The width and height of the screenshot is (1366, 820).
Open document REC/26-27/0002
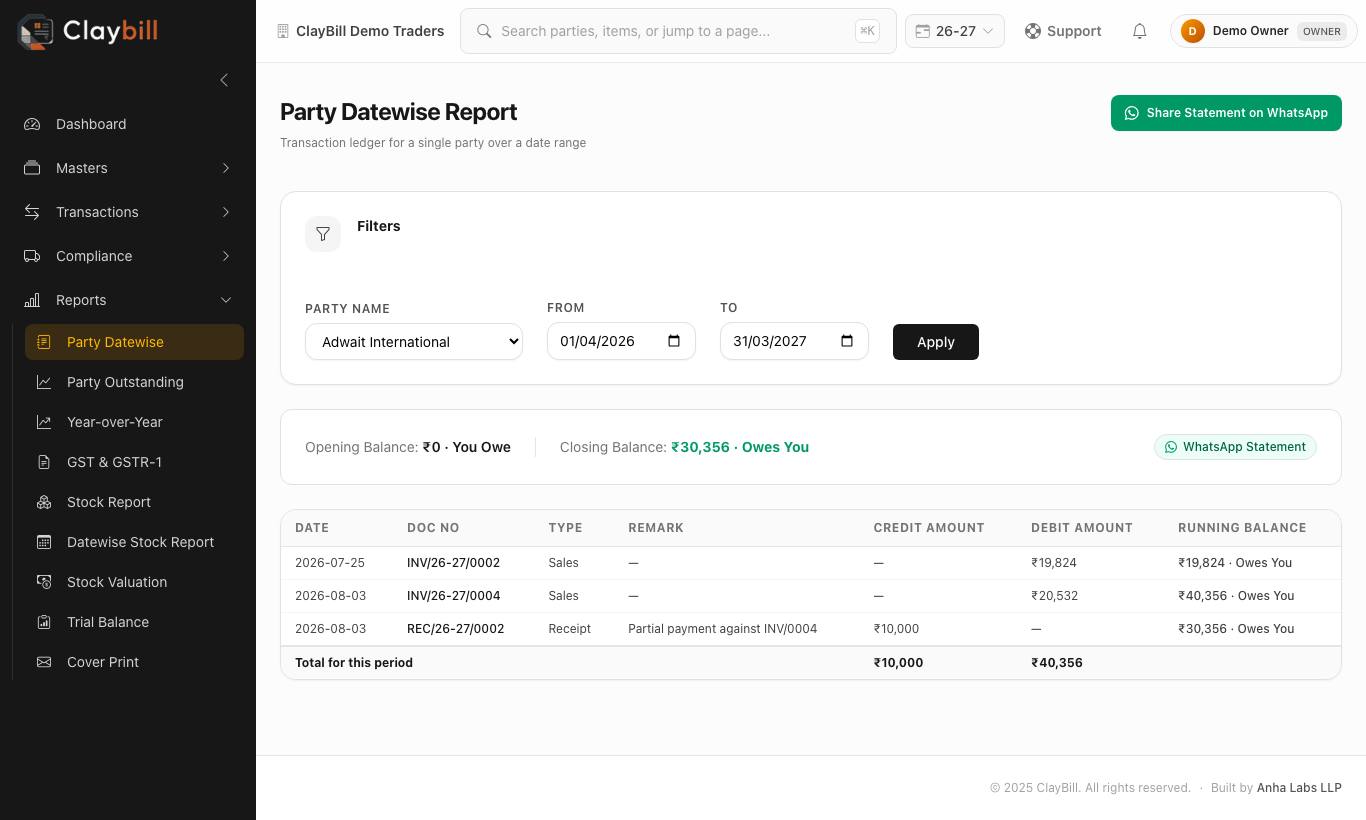(x=455, y=629)
